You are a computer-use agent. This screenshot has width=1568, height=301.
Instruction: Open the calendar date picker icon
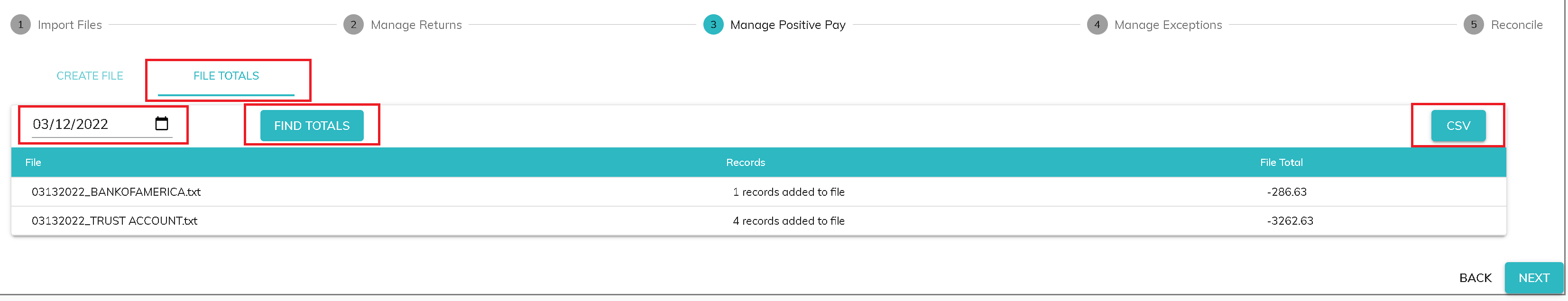click(161, 124)
